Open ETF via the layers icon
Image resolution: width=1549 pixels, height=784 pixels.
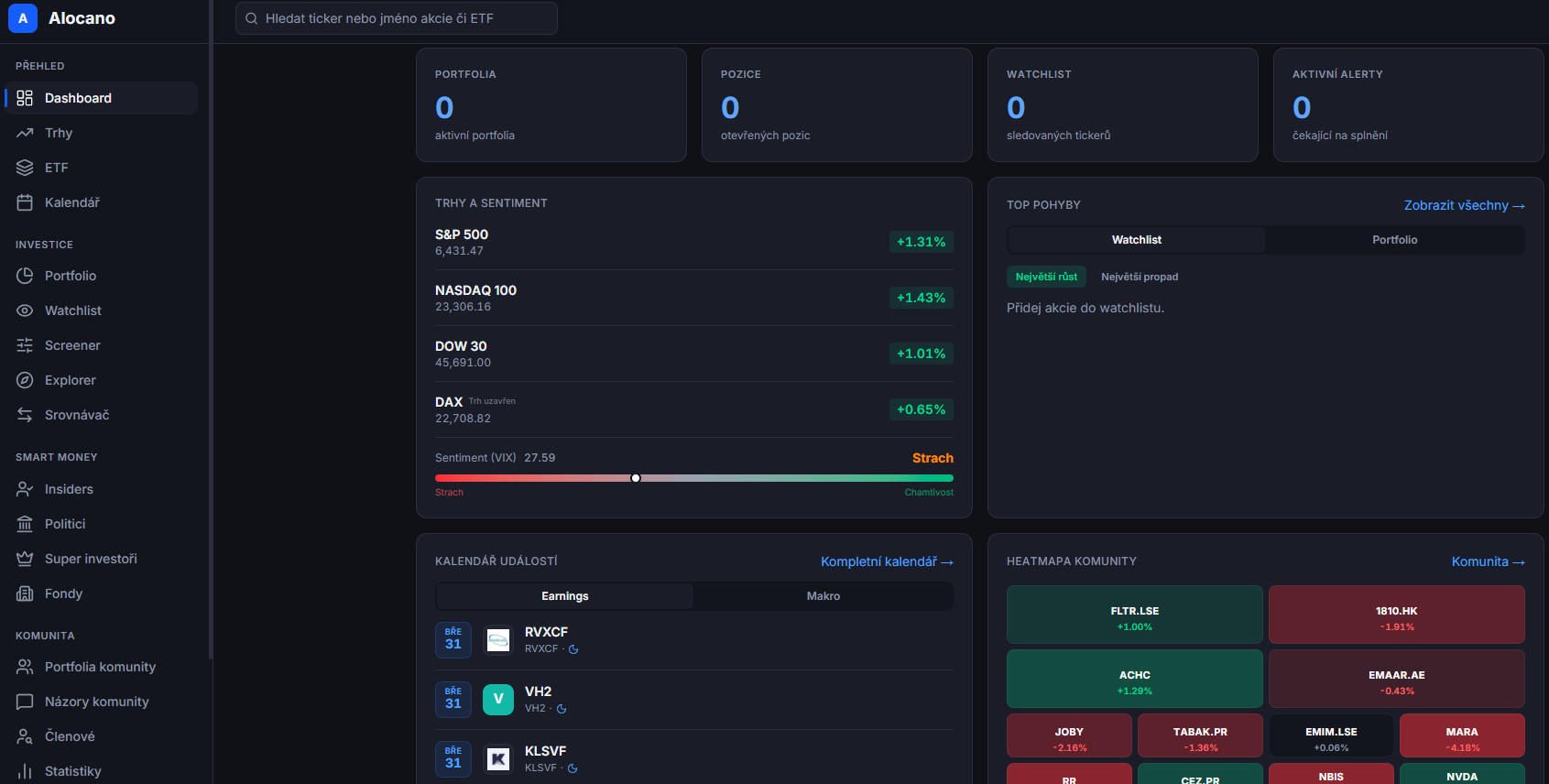[25, 168]
